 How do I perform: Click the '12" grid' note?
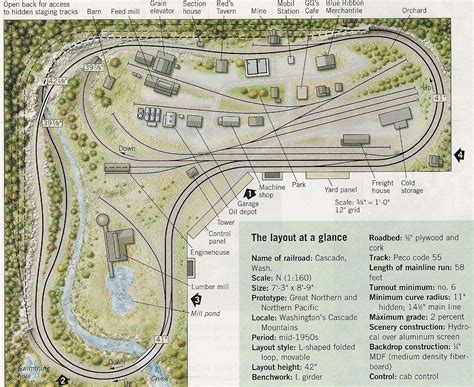click(x=348, y=210)
